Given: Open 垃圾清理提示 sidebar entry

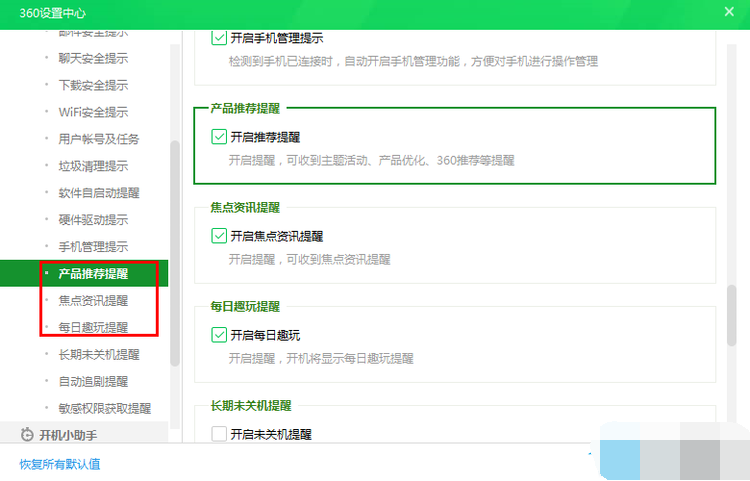Looking at the screenshot, I should 93,166.
